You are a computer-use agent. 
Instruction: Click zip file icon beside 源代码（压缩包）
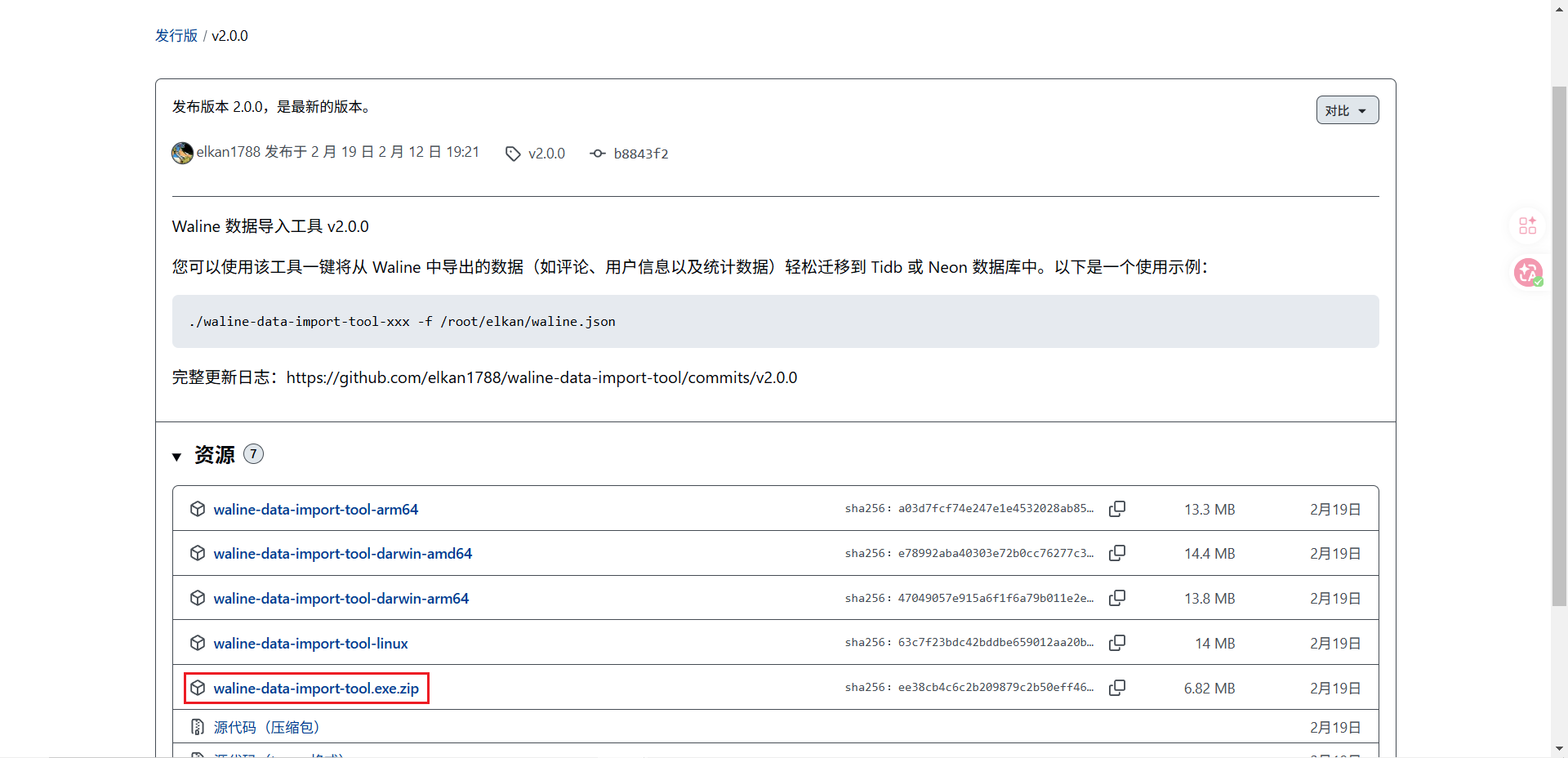(198, 727)
